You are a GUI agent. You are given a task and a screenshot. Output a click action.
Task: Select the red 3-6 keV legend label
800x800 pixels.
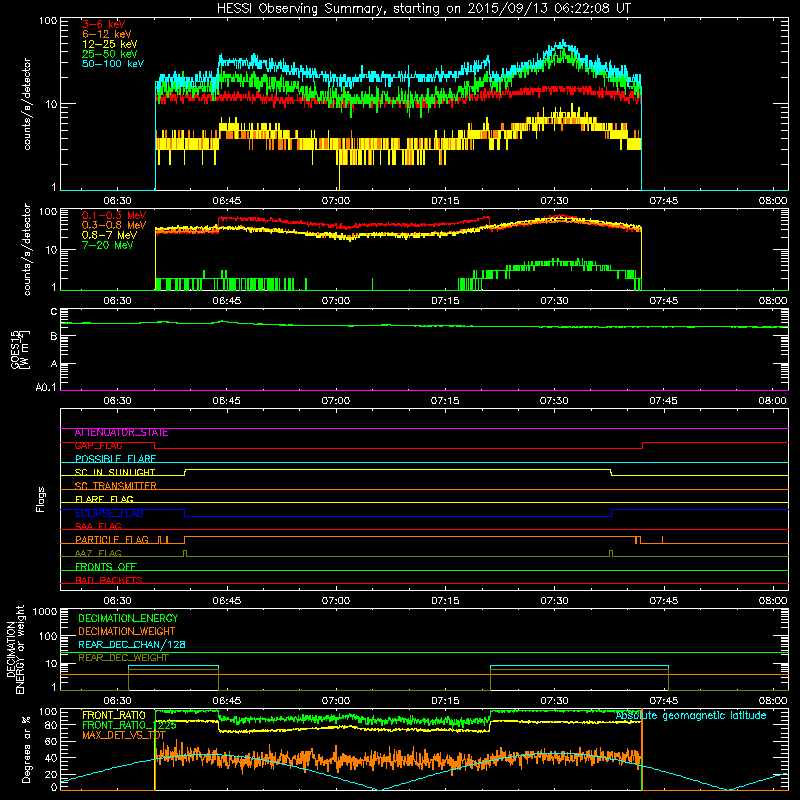pos(104,24)
